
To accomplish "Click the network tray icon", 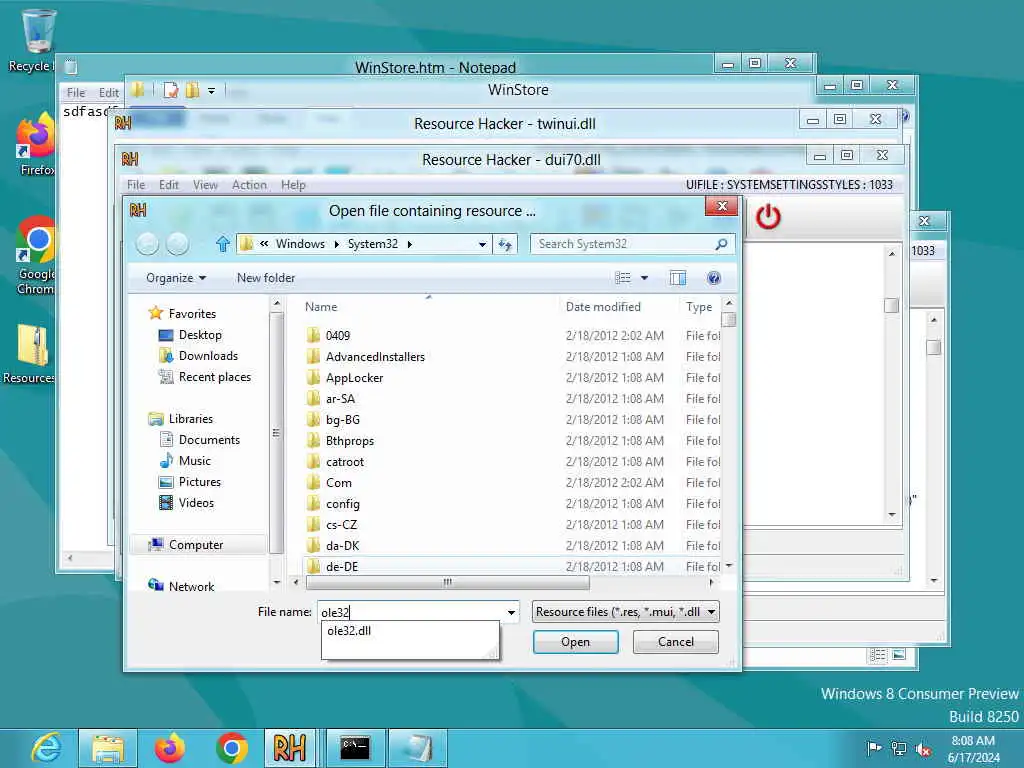I will (x=899, y=748).
